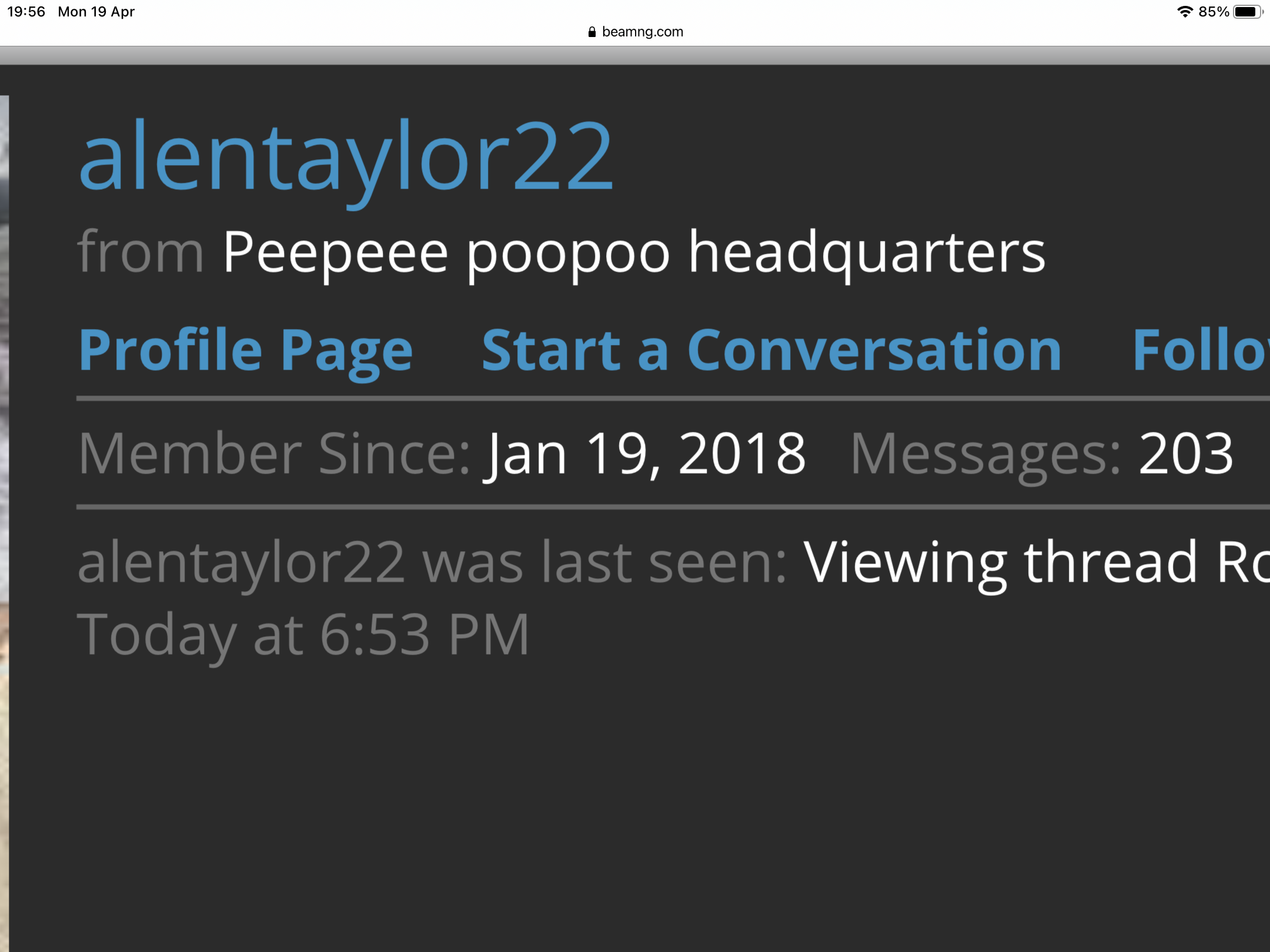
Task: Tap the Wi-Fi status icon
Action: point(1185,12)
